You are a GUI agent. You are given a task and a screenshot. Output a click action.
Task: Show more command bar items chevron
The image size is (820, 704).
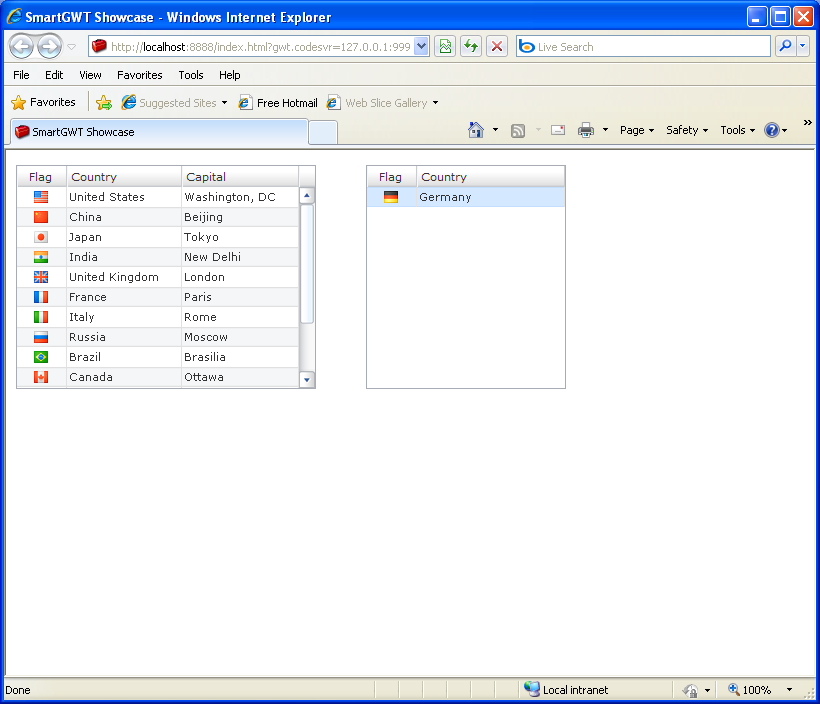point(807,122)
